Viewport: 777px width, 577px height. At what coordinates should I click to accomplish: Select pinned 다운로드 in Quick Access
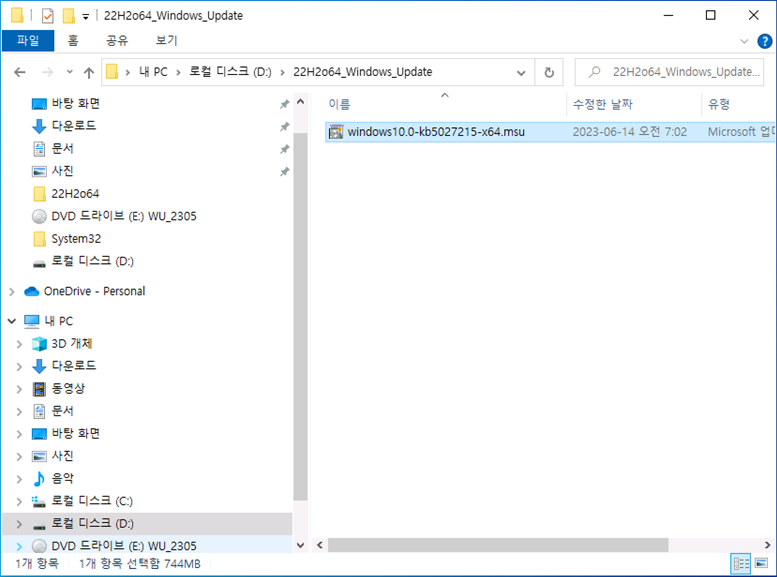(x=74, y=125)
